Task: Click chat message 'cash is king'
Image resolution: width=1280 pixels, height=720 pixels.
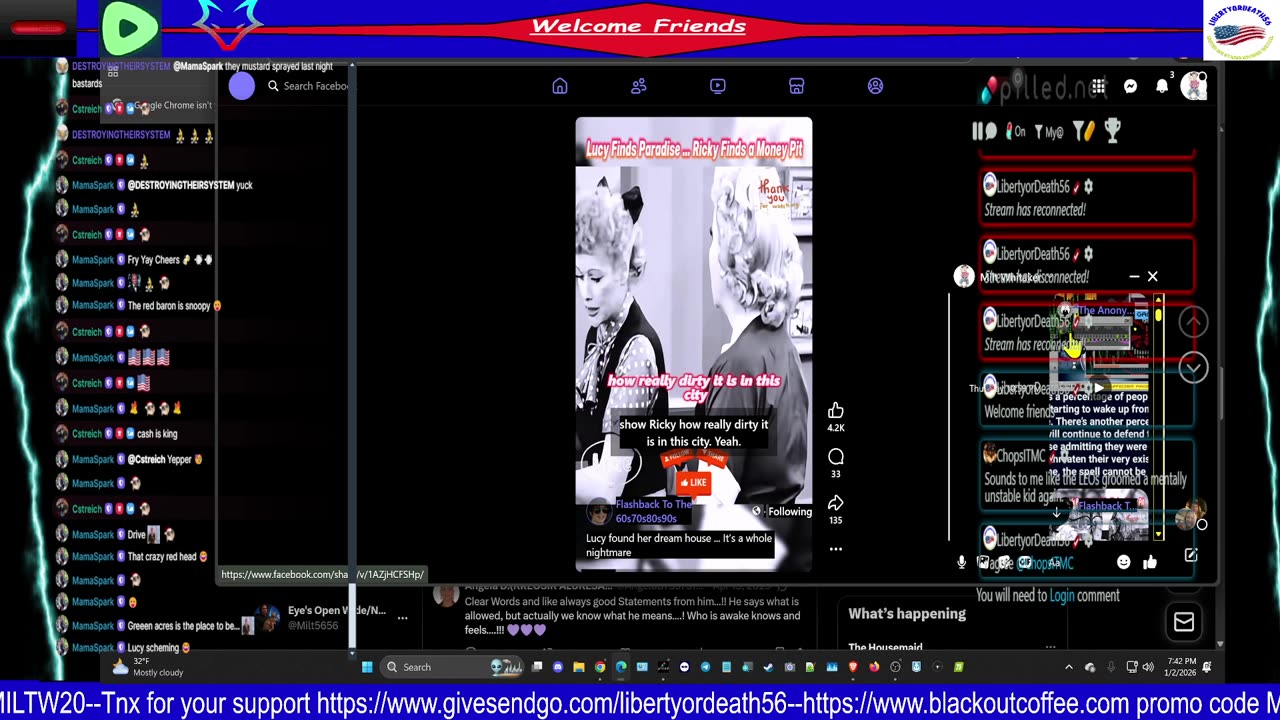Action: coord(157,434)
